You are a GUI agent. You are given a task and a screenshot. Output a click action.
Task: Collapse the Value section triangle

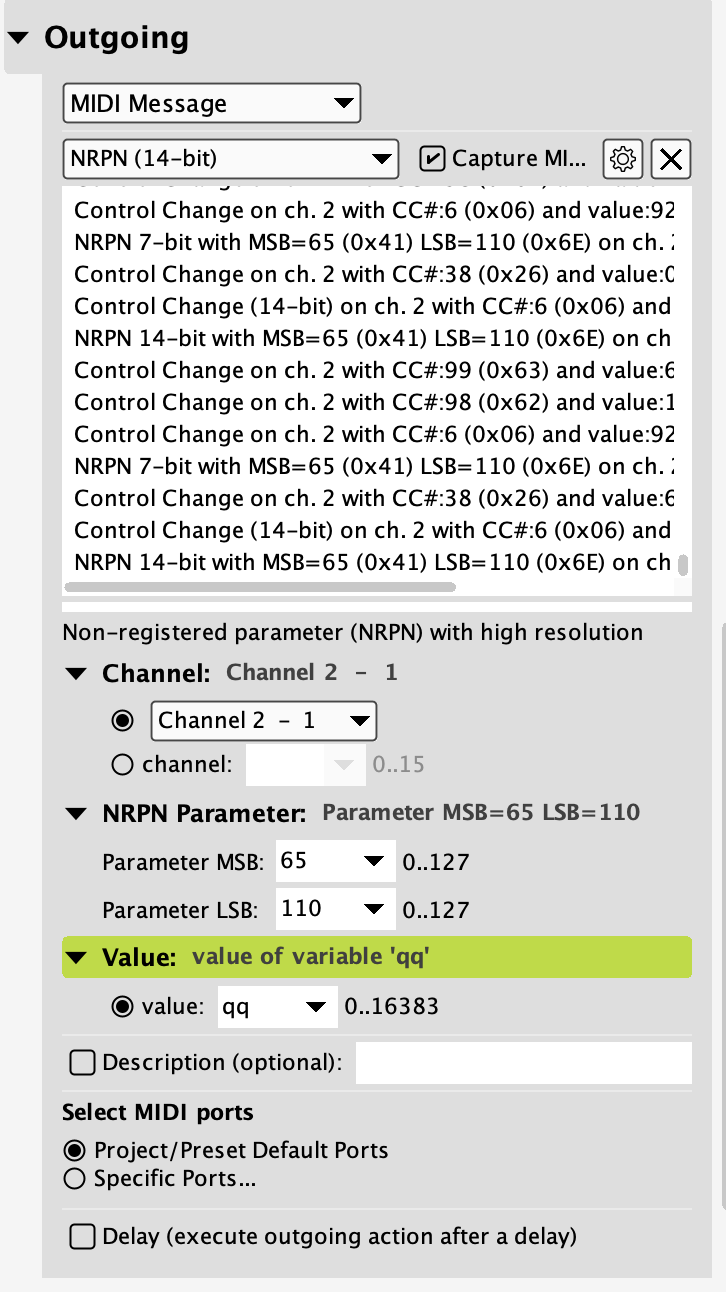[x=76, y=957]
